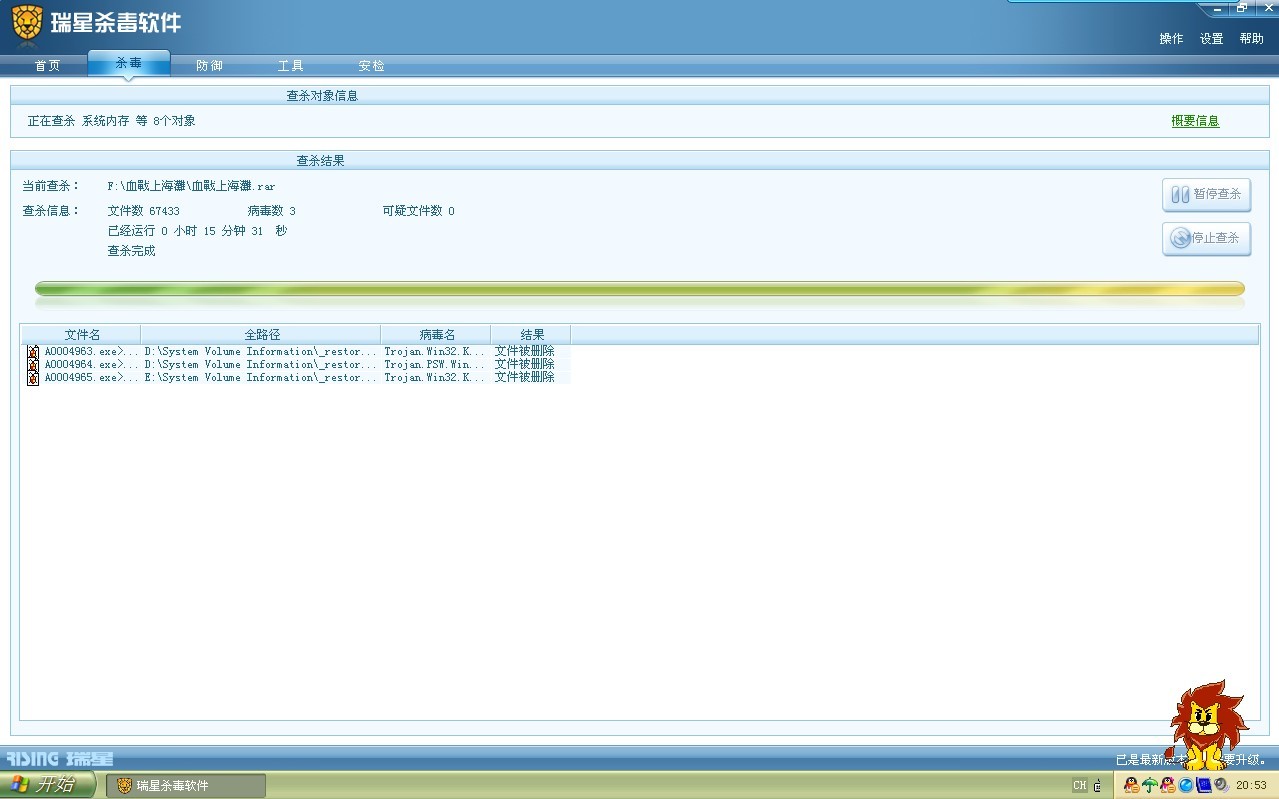Open the 概要信息 summary link

tap(1195, 121)
